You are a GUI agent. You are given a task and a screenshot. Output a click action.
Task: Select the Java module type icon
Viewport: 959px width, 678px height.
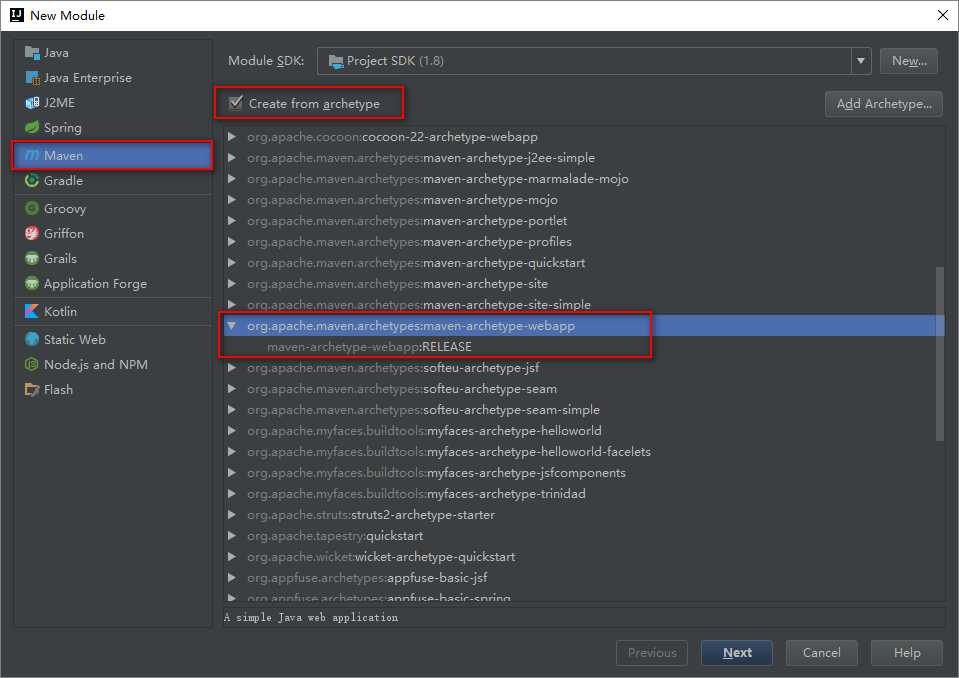point(32,53)
